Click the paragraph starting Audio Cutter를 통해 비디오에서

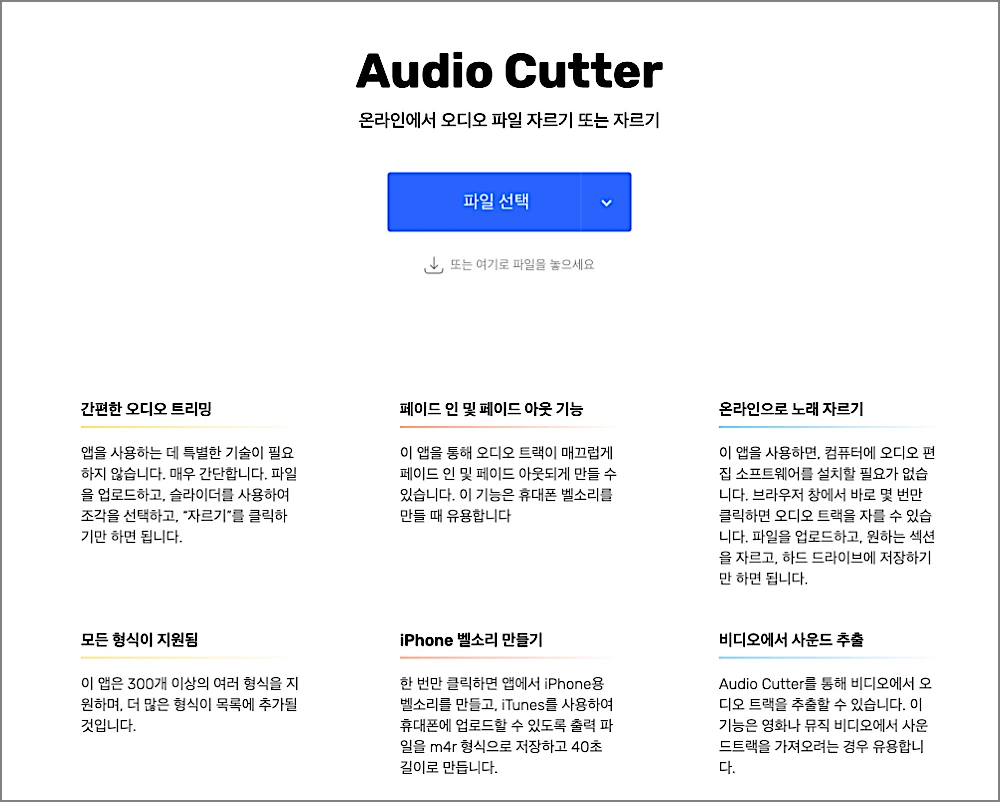(x=825, y=725)
